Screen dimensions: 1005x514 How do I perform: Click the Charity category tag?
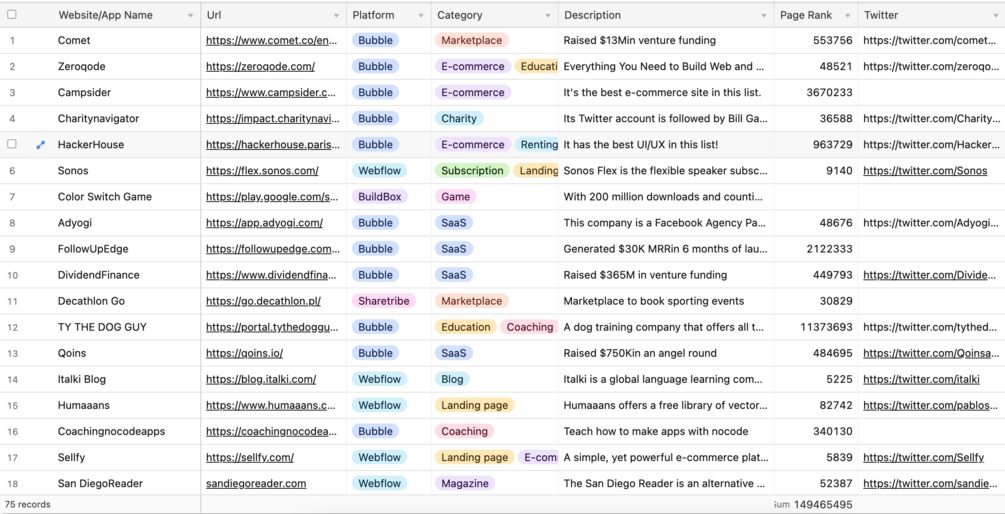(459, 119)
